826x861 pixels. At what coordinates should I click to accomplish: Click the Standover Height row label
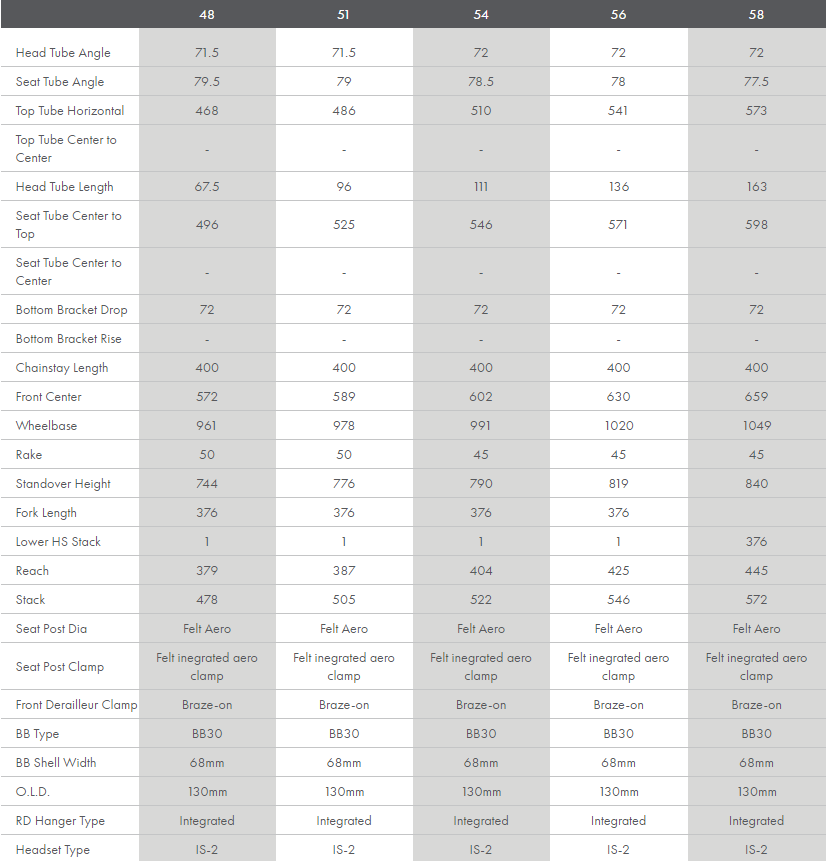coord(63,484)
